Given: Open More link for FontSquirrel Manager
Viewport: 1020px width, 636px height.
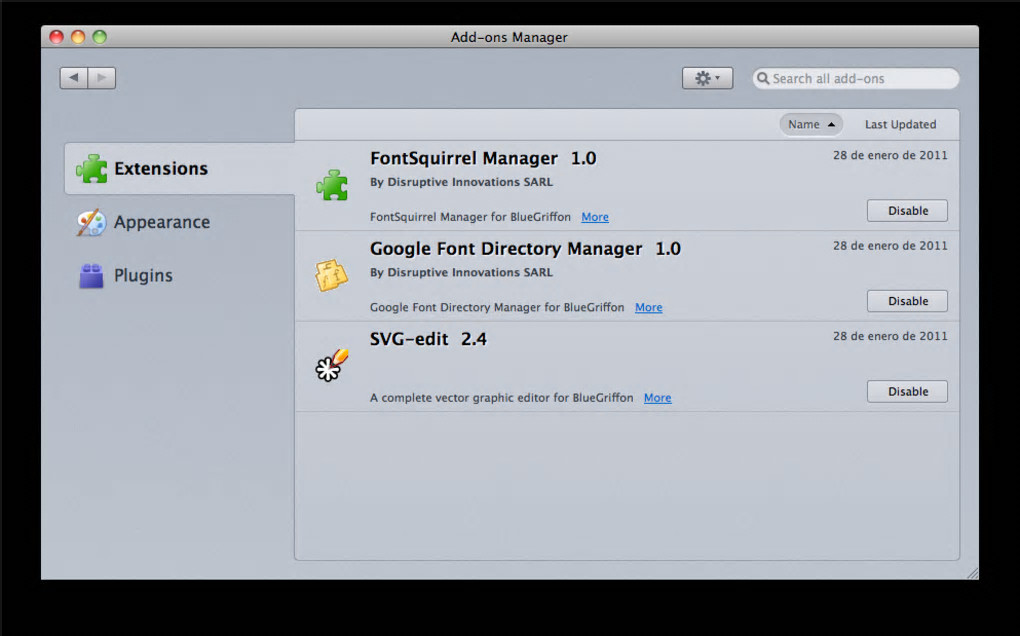Looking at the screenshot, I should point(595,217).
